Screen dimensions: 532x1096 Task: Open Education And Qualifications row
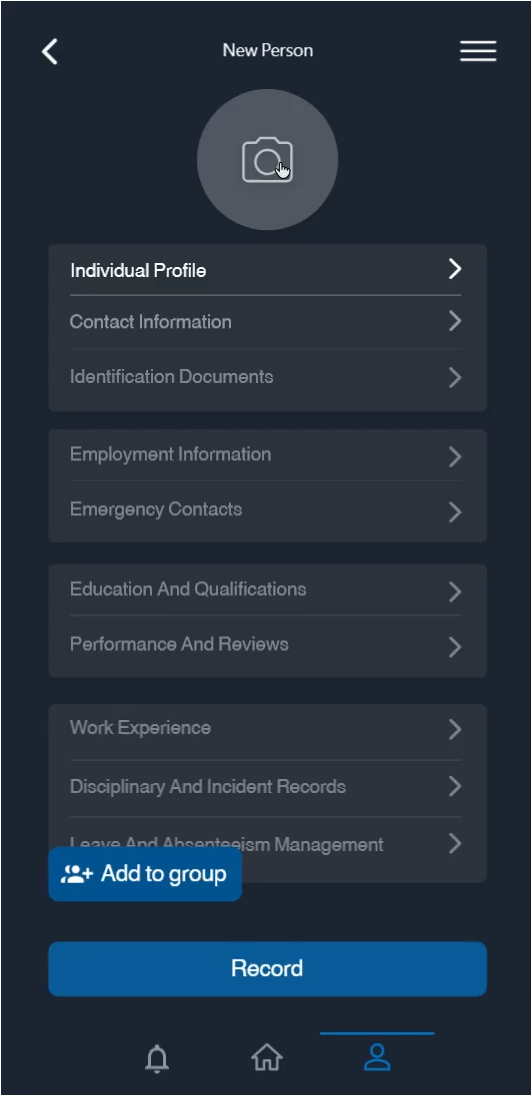point(266,590)
